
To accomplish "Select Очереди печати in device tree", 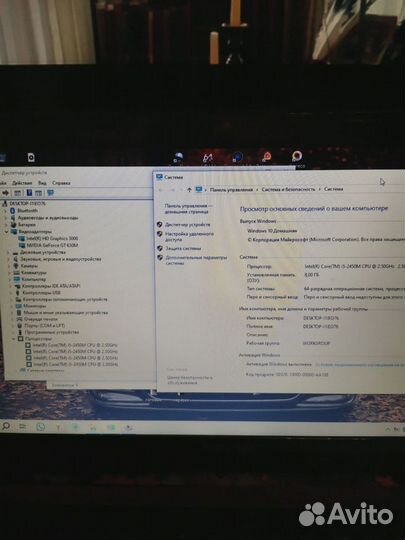I will pos(41,319).
